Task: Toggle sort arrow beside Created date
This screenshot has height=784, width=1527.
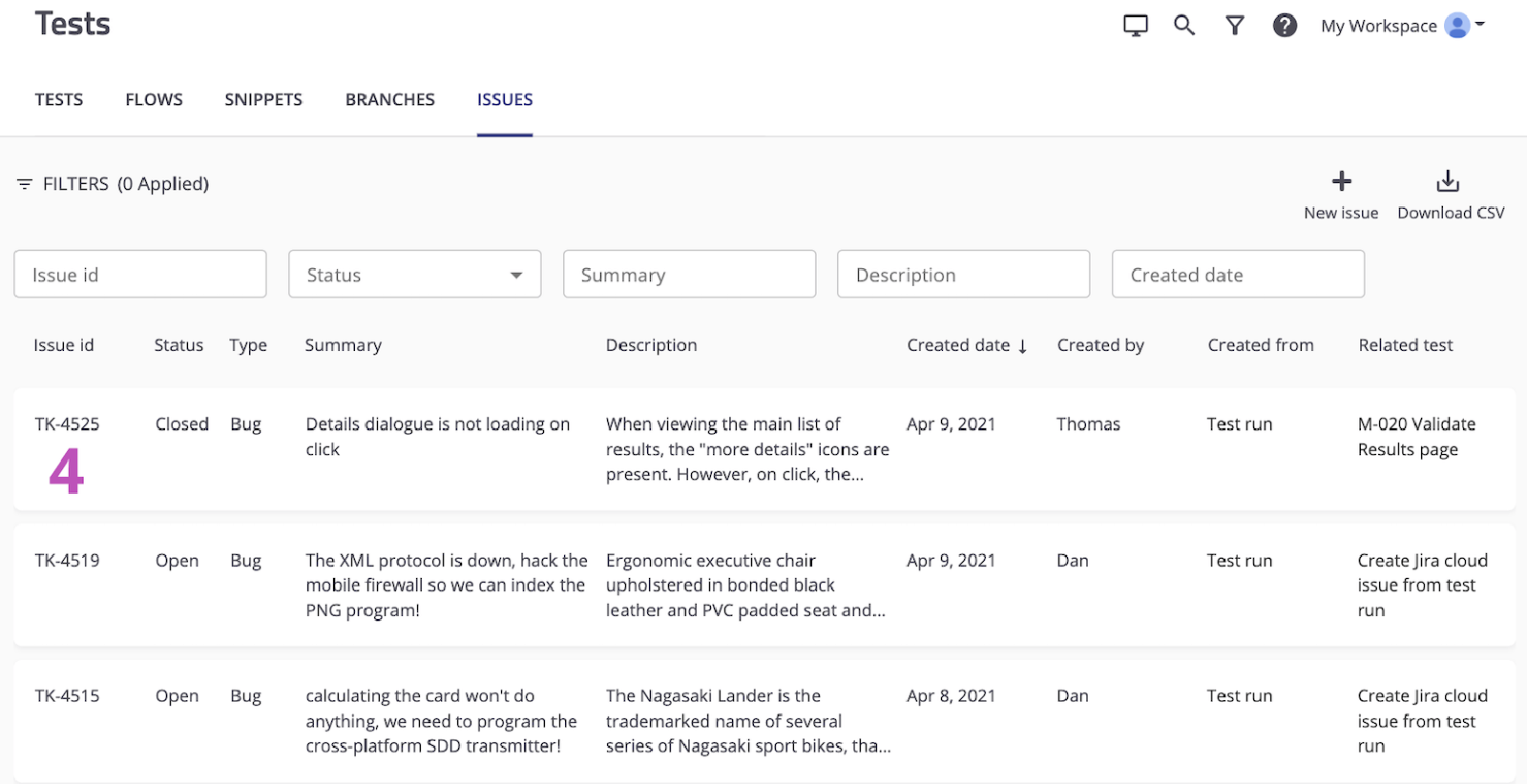Action: coord(1022,346)
